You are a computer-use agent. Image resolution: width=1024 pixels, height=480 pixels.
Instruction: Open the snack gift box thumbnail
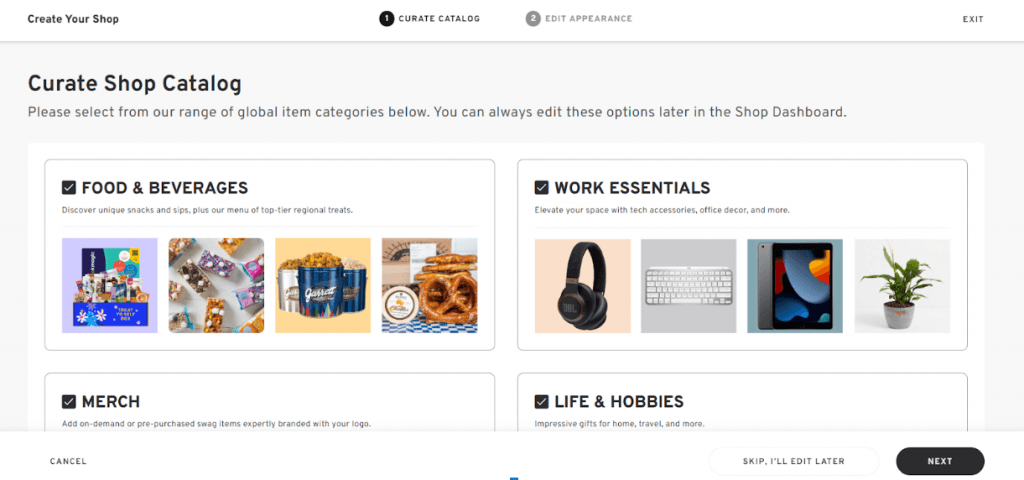[109, 285]
